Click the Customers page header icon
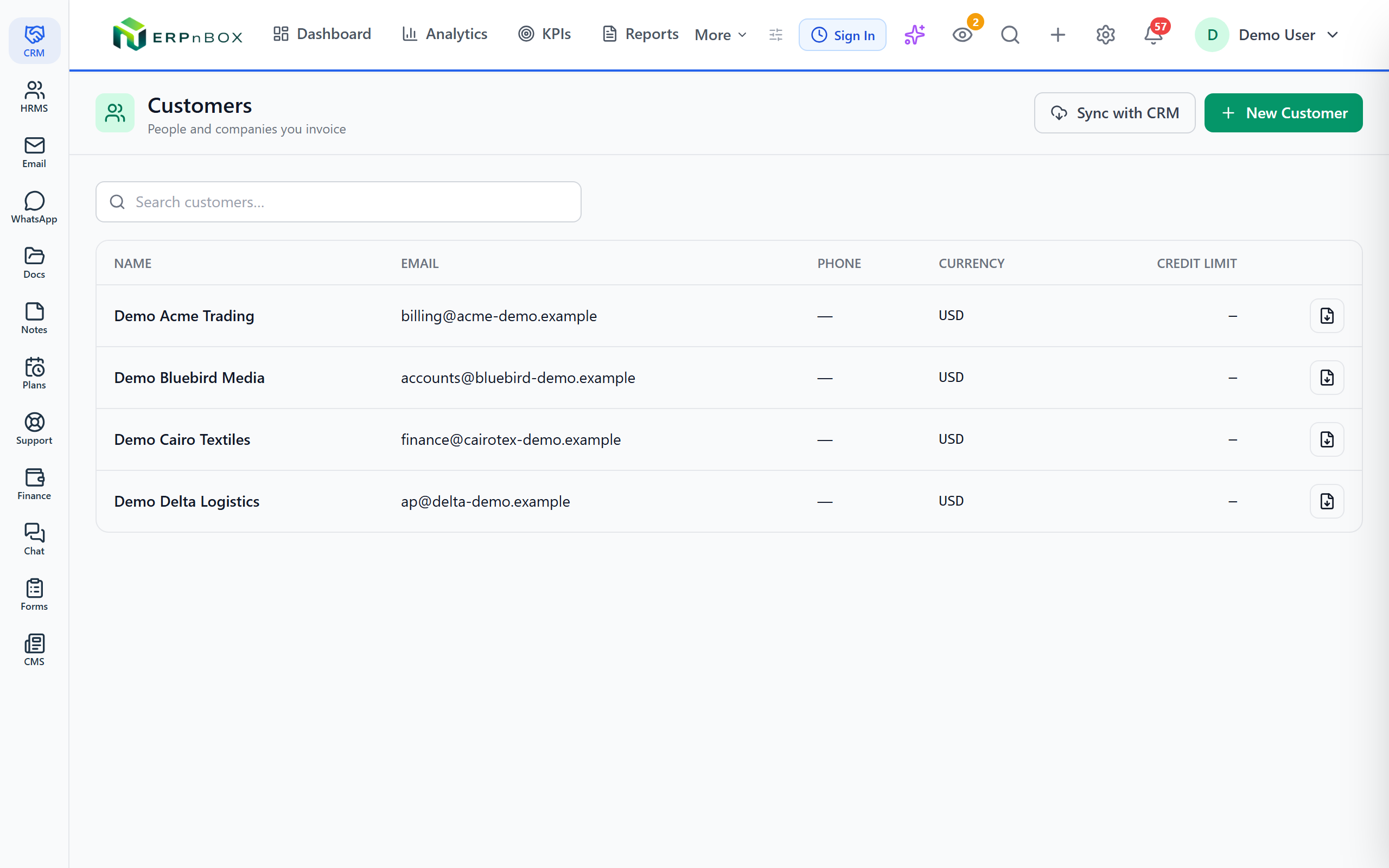 tap(115, 113)
